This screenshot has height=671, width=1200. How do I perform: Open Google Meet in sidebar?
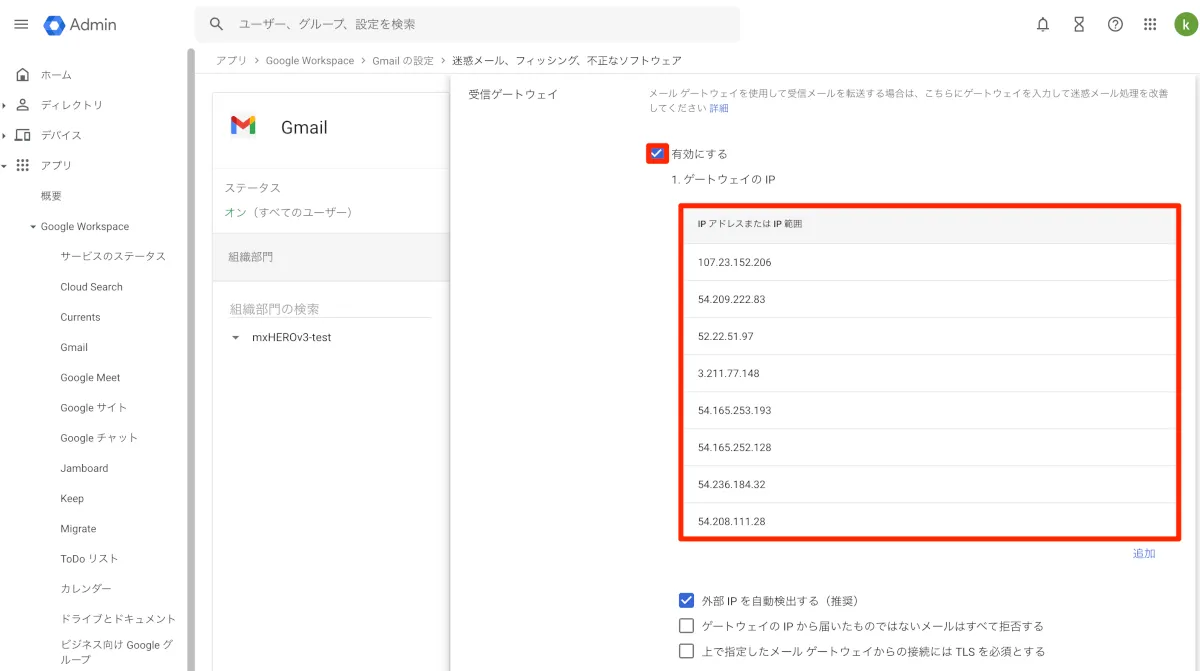(x=90, y=378)
